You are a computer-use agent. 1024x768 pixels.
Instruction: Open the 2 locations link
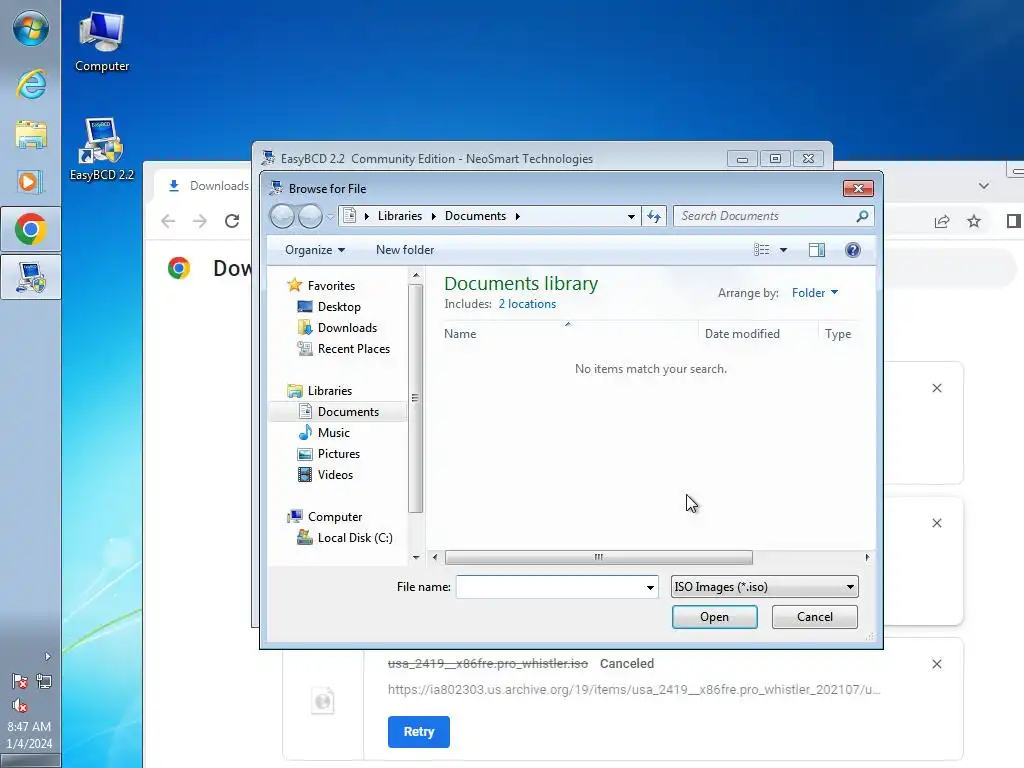click(x=527, y=304)
